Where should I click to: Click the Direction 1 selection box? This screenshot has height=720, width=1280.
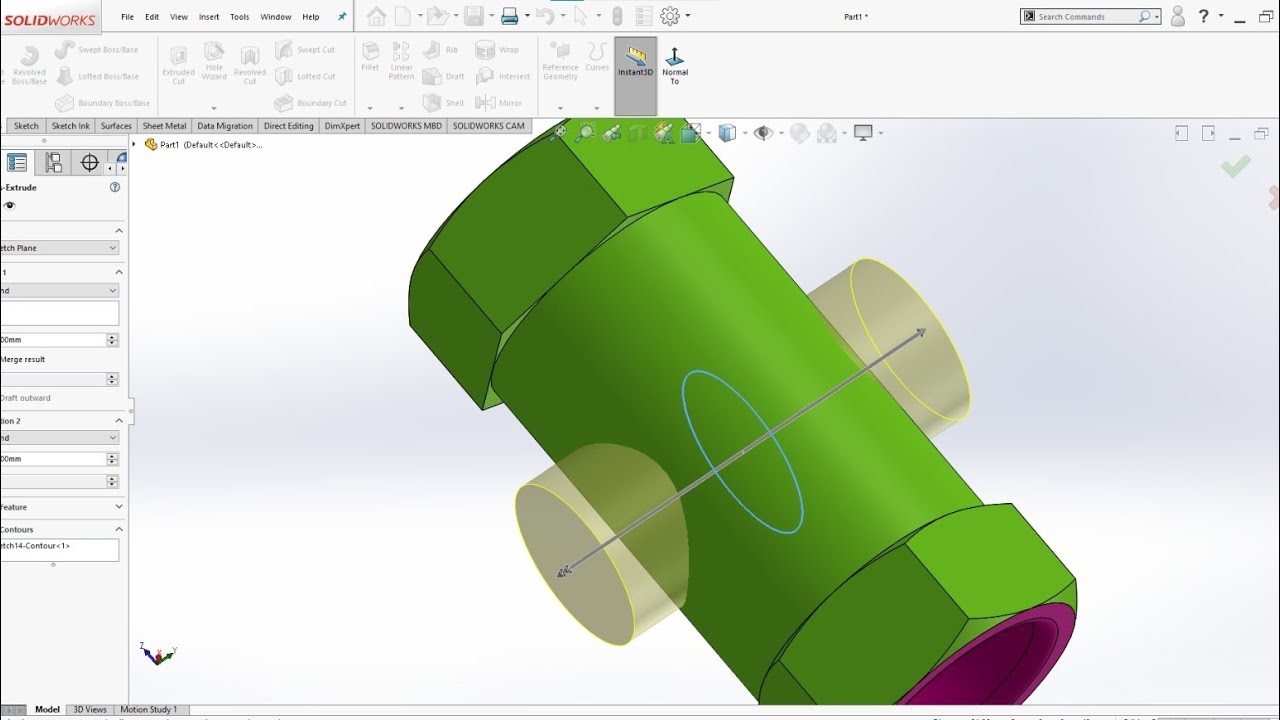[59, 313]
